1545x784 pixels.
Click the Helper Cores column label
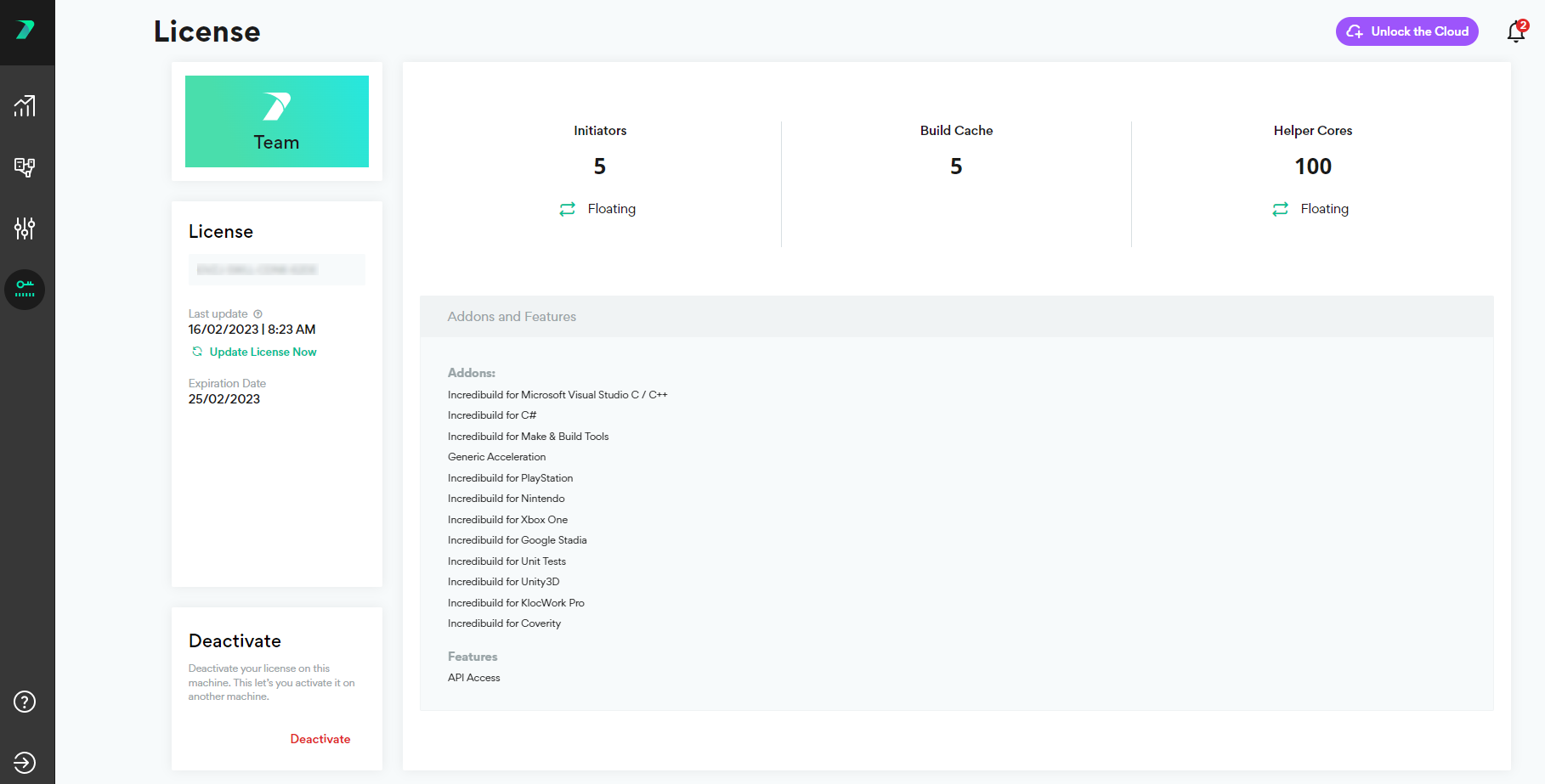pos(1313,131)
